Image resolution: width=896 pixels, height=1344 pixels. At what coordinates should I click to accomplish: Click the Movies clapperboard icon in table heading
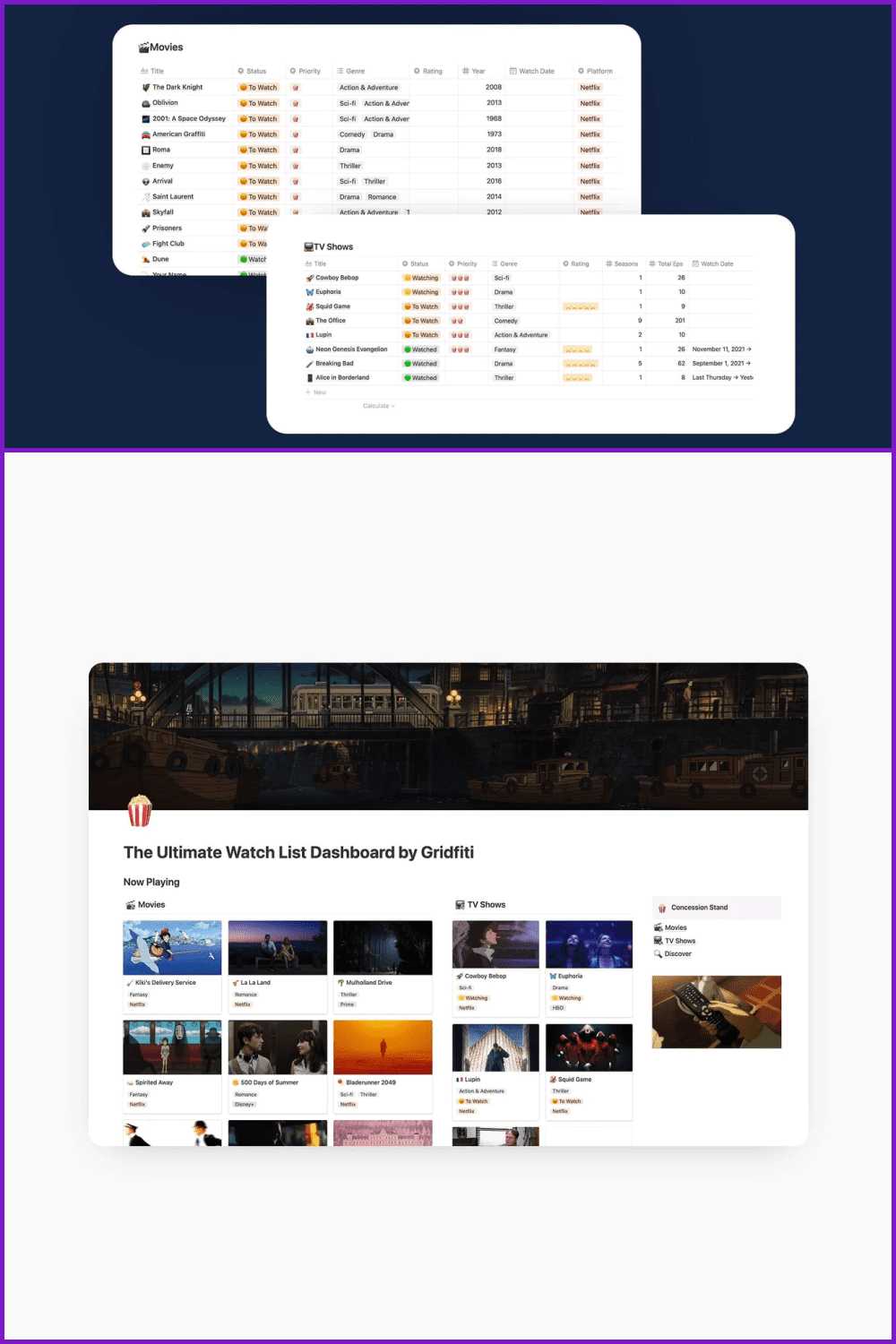[143, 47]
